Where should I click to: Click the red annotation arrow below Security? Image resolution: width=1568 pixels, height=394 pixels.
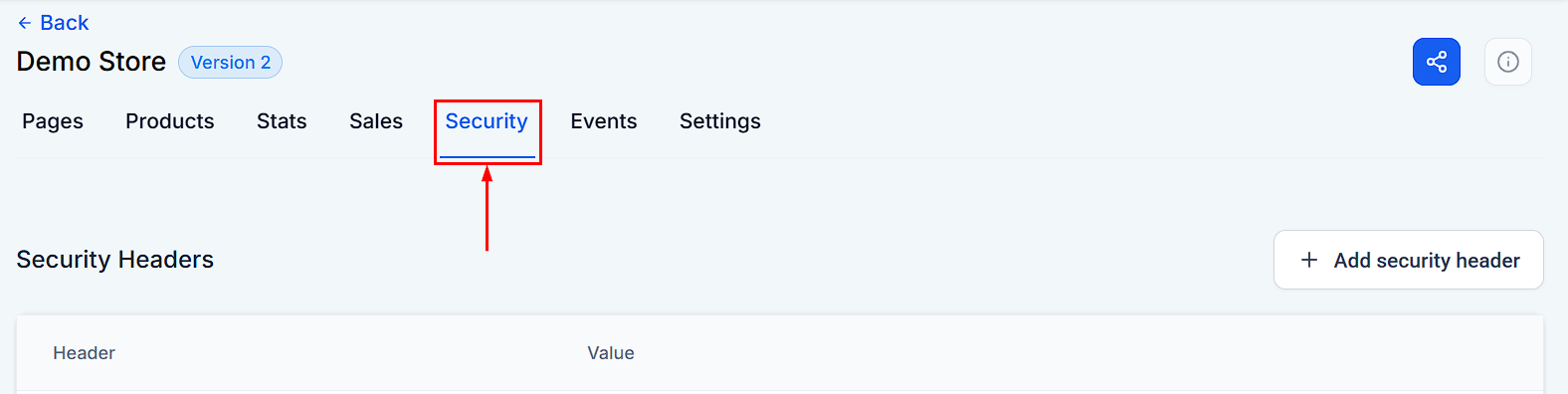coord(487,208)
